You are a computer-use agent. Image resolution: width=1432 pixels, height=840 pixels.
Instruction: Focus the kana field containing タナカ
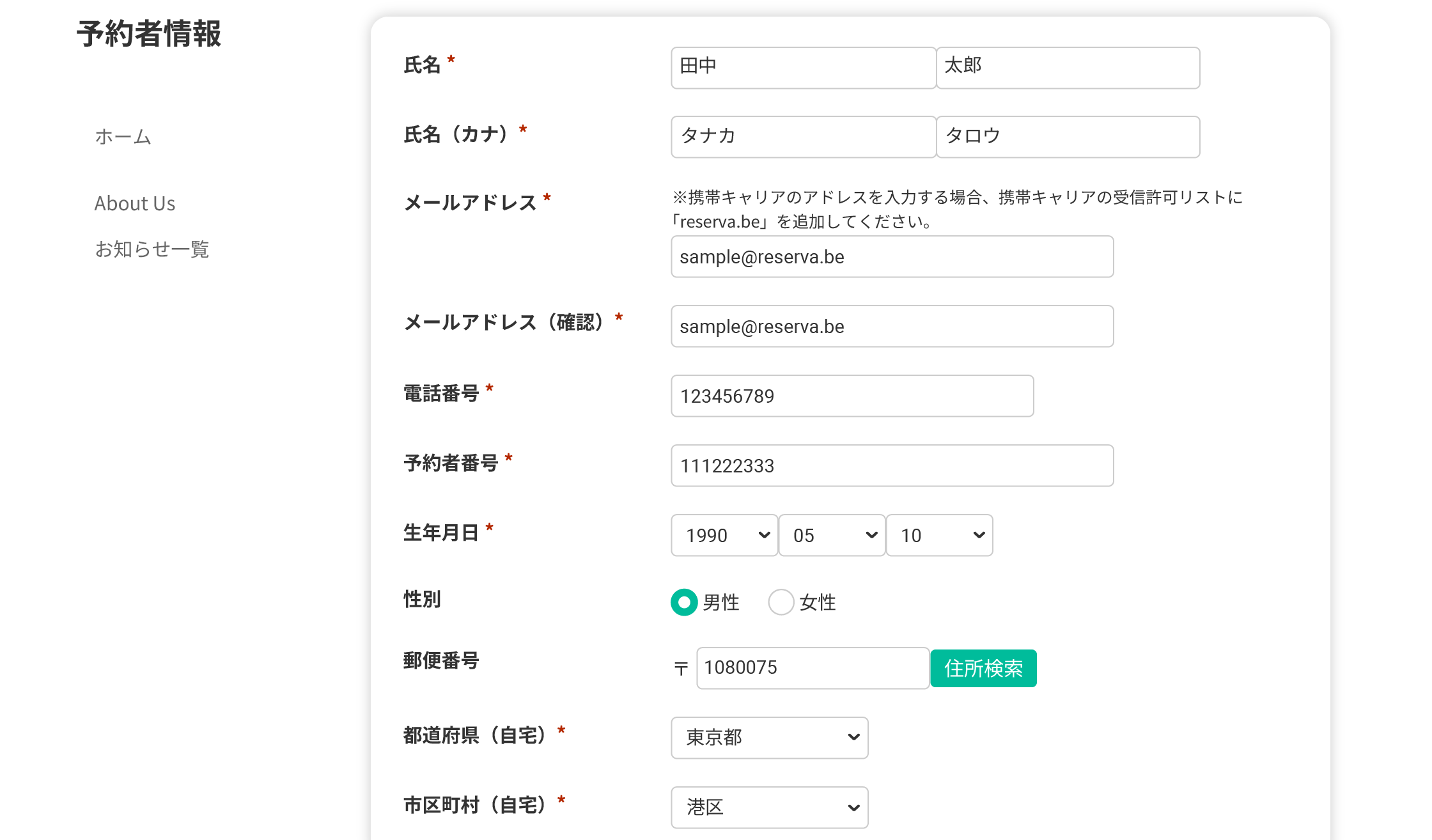803,136
